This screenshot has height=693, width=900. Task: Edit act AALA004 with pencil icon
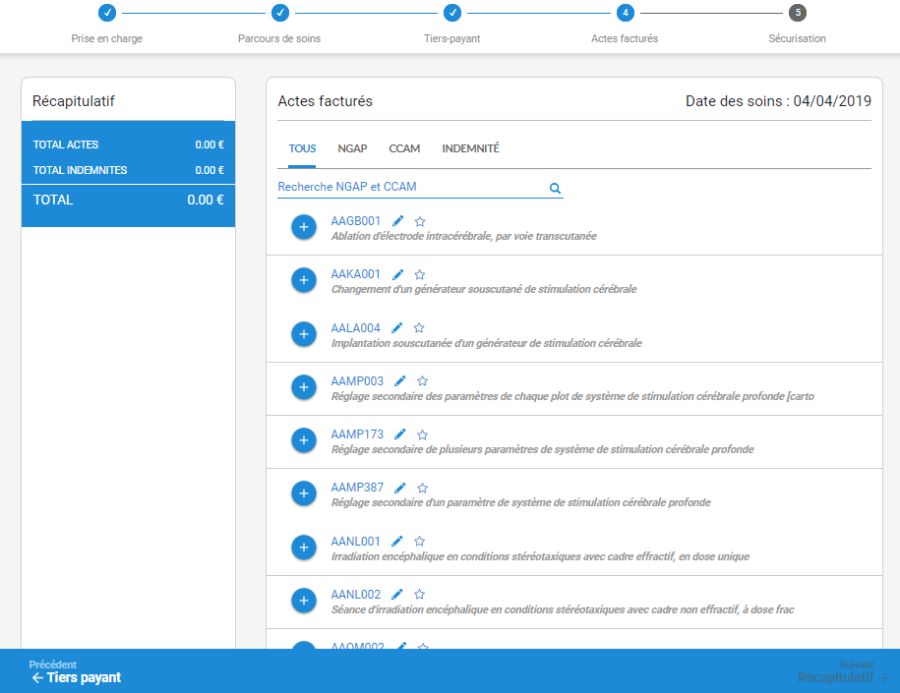397,328
